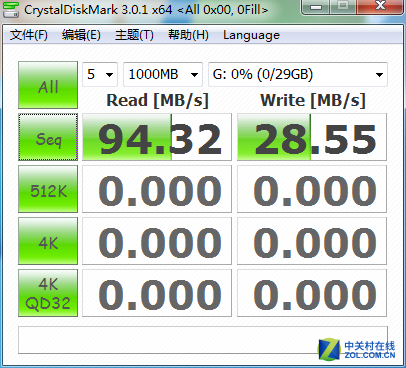Select the 4K QD32 write result field
The image size is (406, 368).
[312, 293]
